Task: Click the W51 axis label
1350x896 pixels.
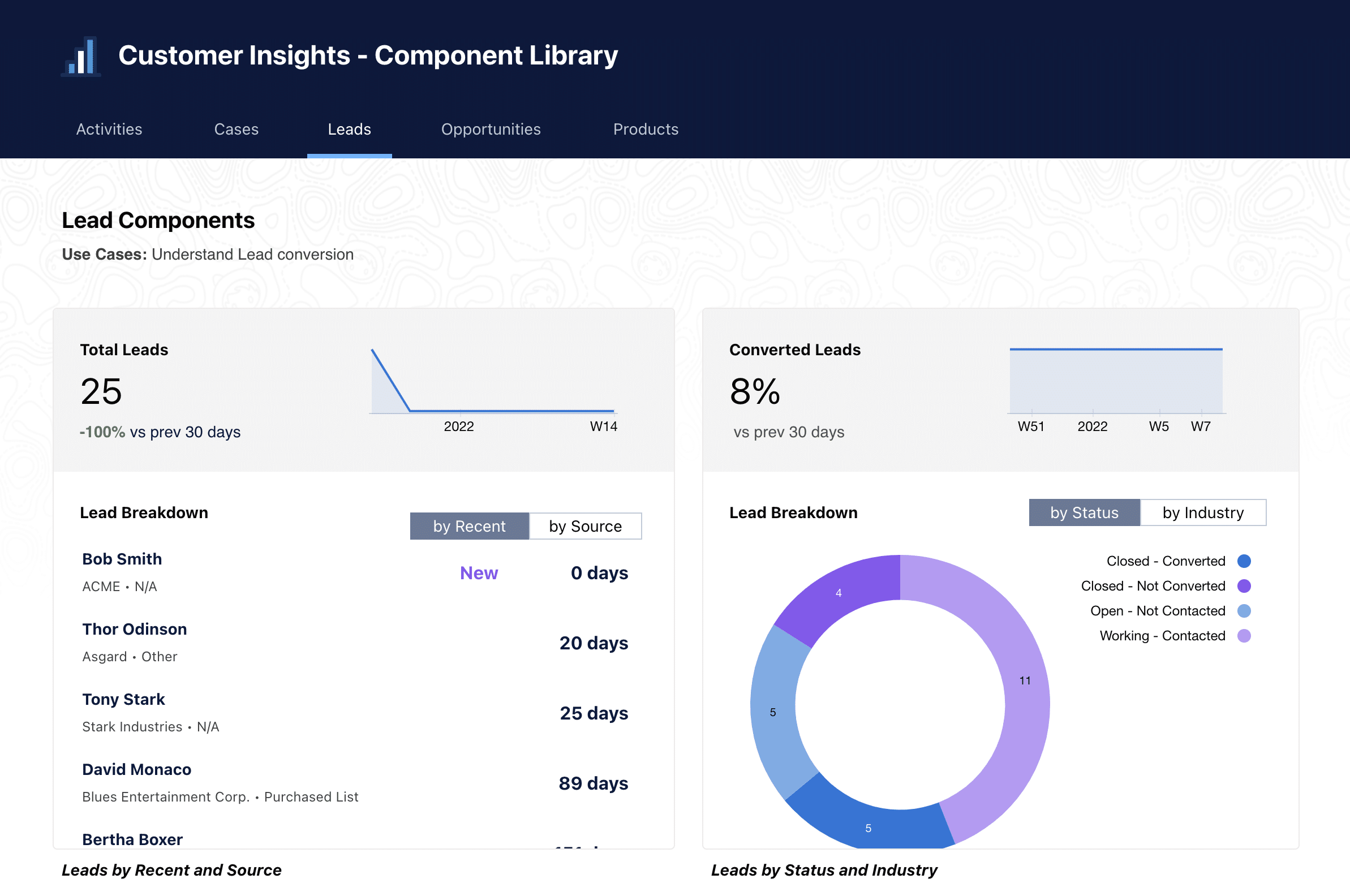Action: point(1030,427)
